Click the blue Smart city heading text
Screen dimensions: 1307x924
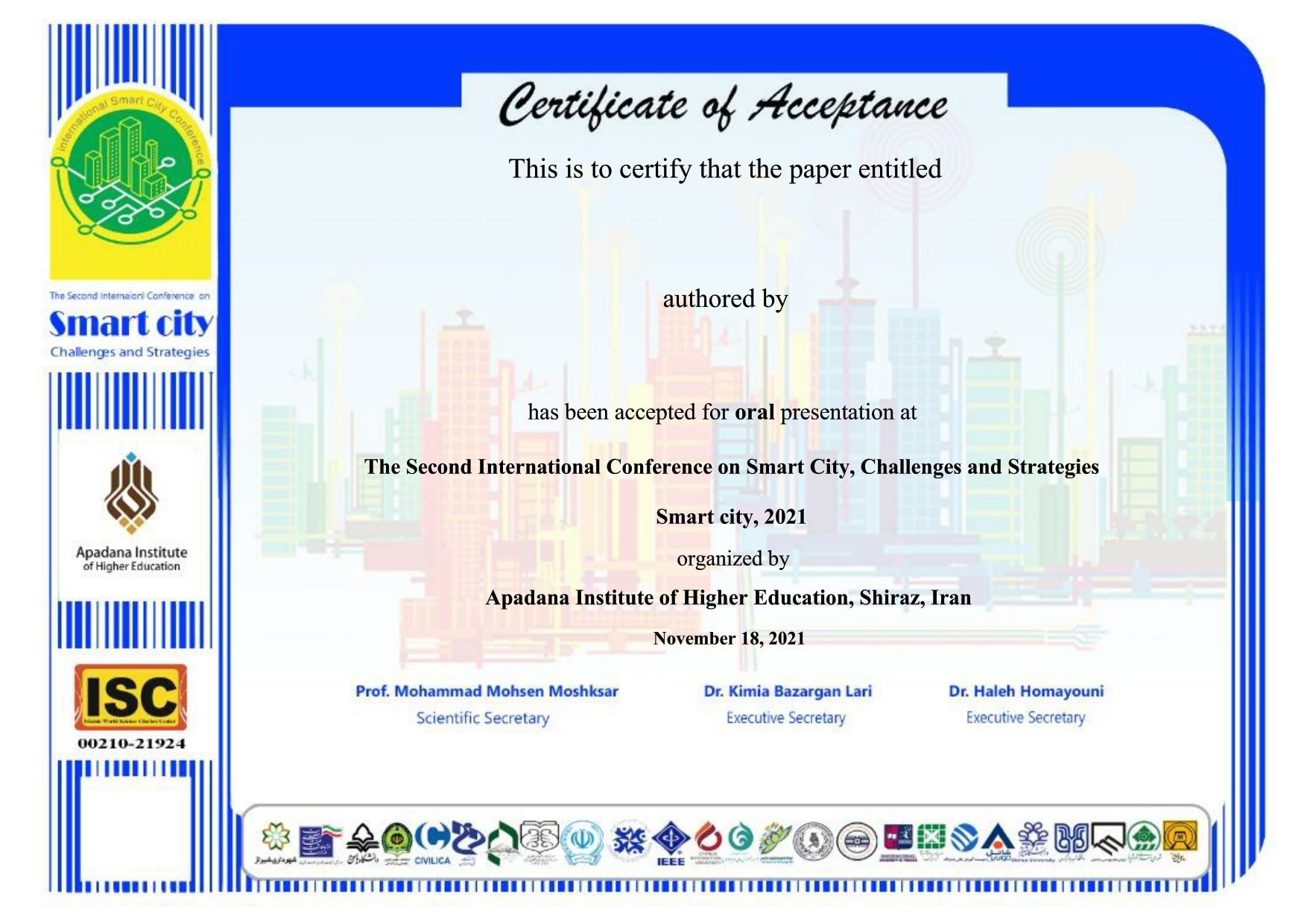[x=130, y=324]
